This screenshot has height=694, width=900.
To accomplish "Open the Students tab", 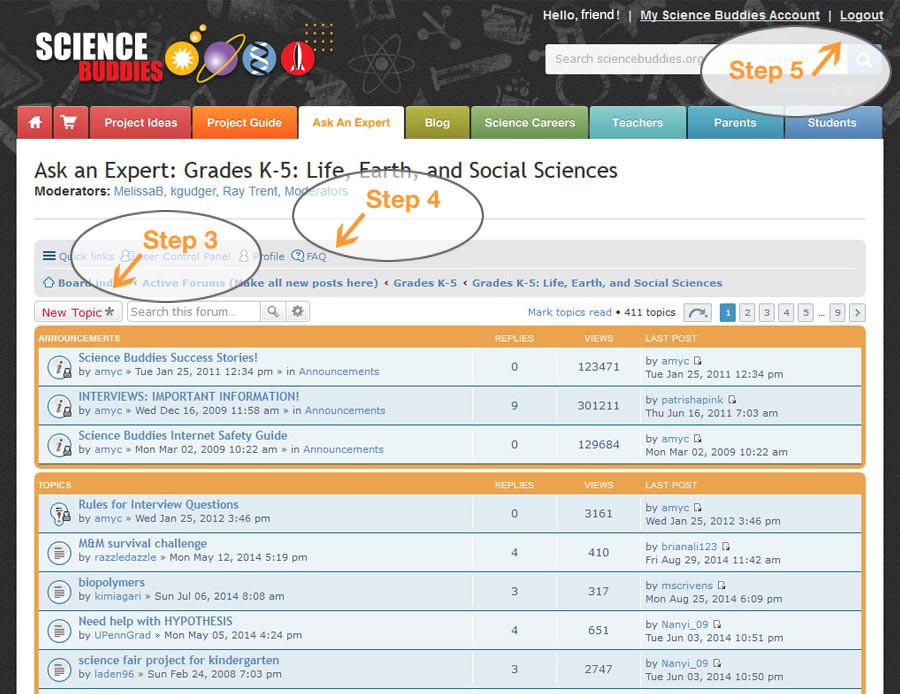I will coord(832,122).
